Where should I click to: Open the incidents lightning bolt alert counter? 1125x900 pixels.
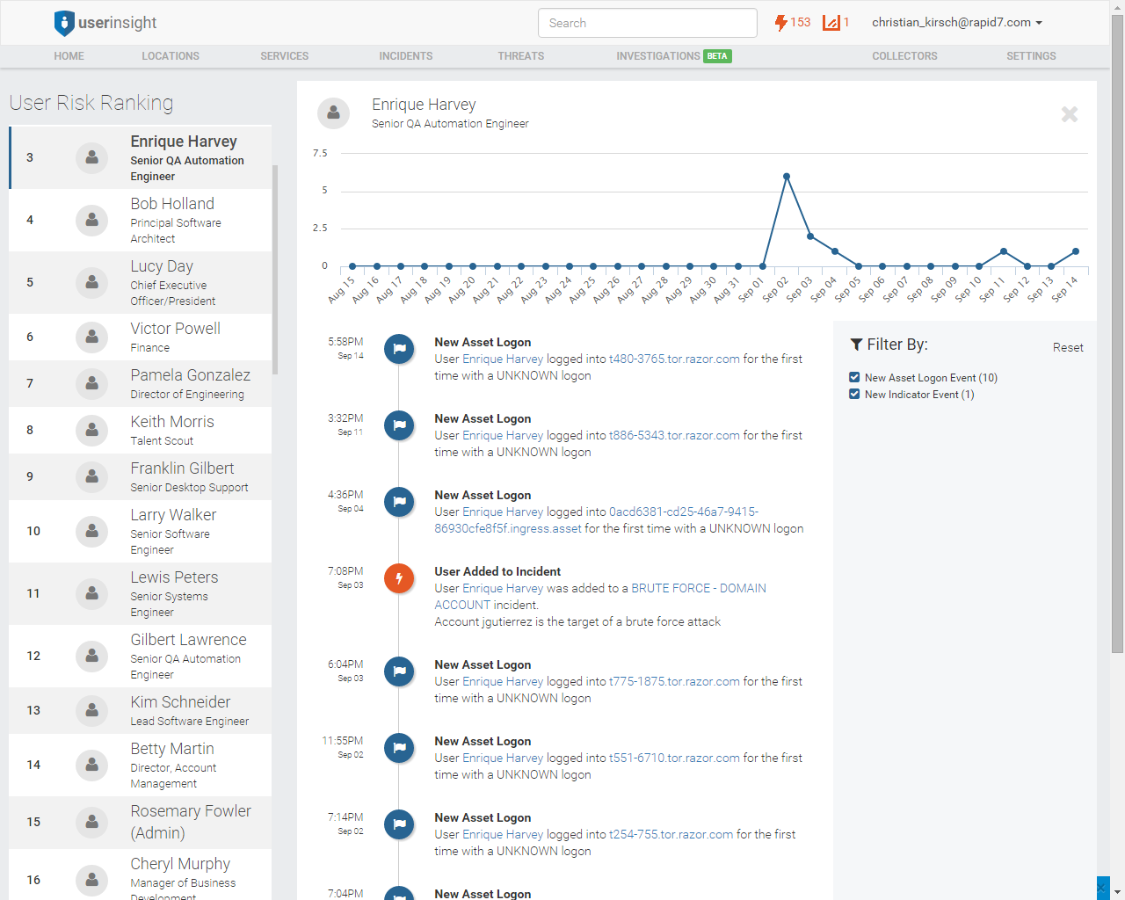792,22
